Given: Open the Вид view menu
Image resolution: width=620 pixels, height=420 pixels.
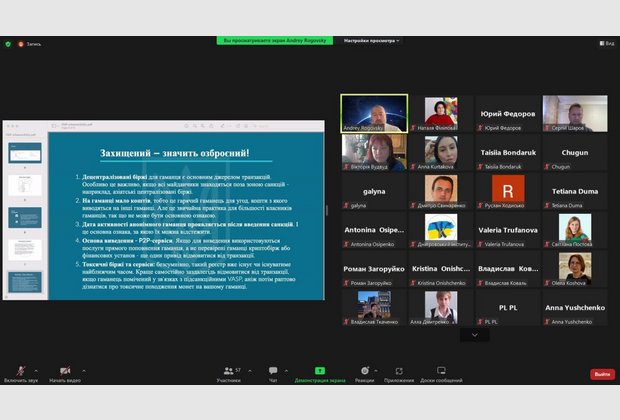Looking at the screenshot, I should [x=606, y=44].
